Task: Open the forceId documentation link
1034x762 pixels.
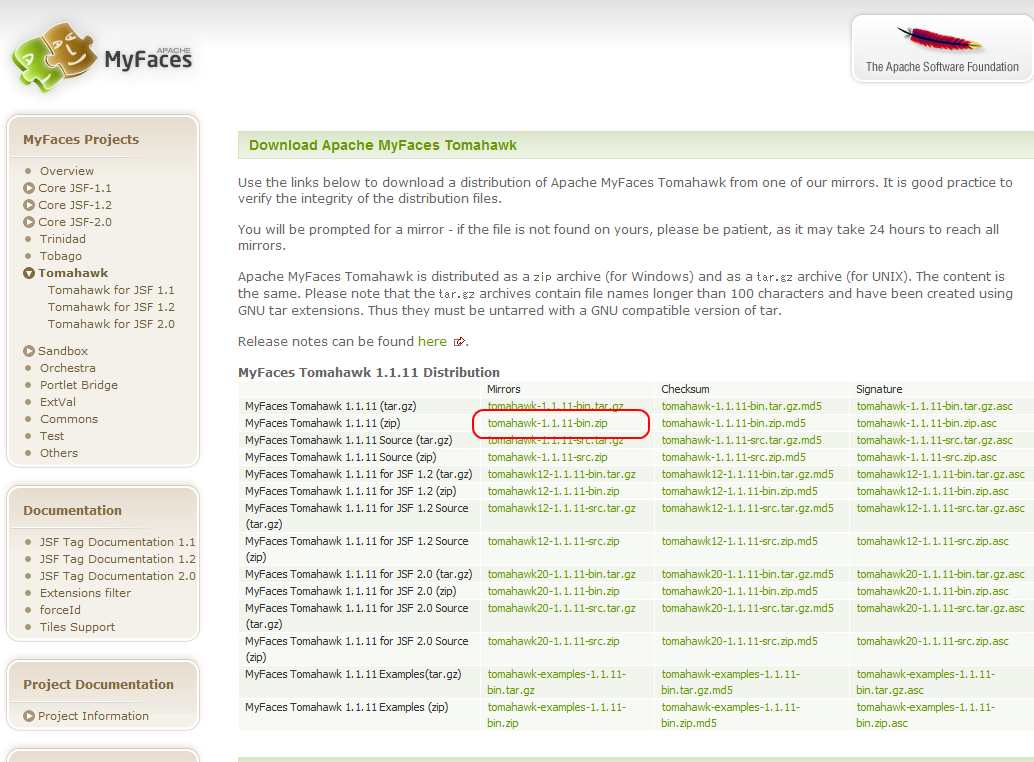Action: [60, 610]
